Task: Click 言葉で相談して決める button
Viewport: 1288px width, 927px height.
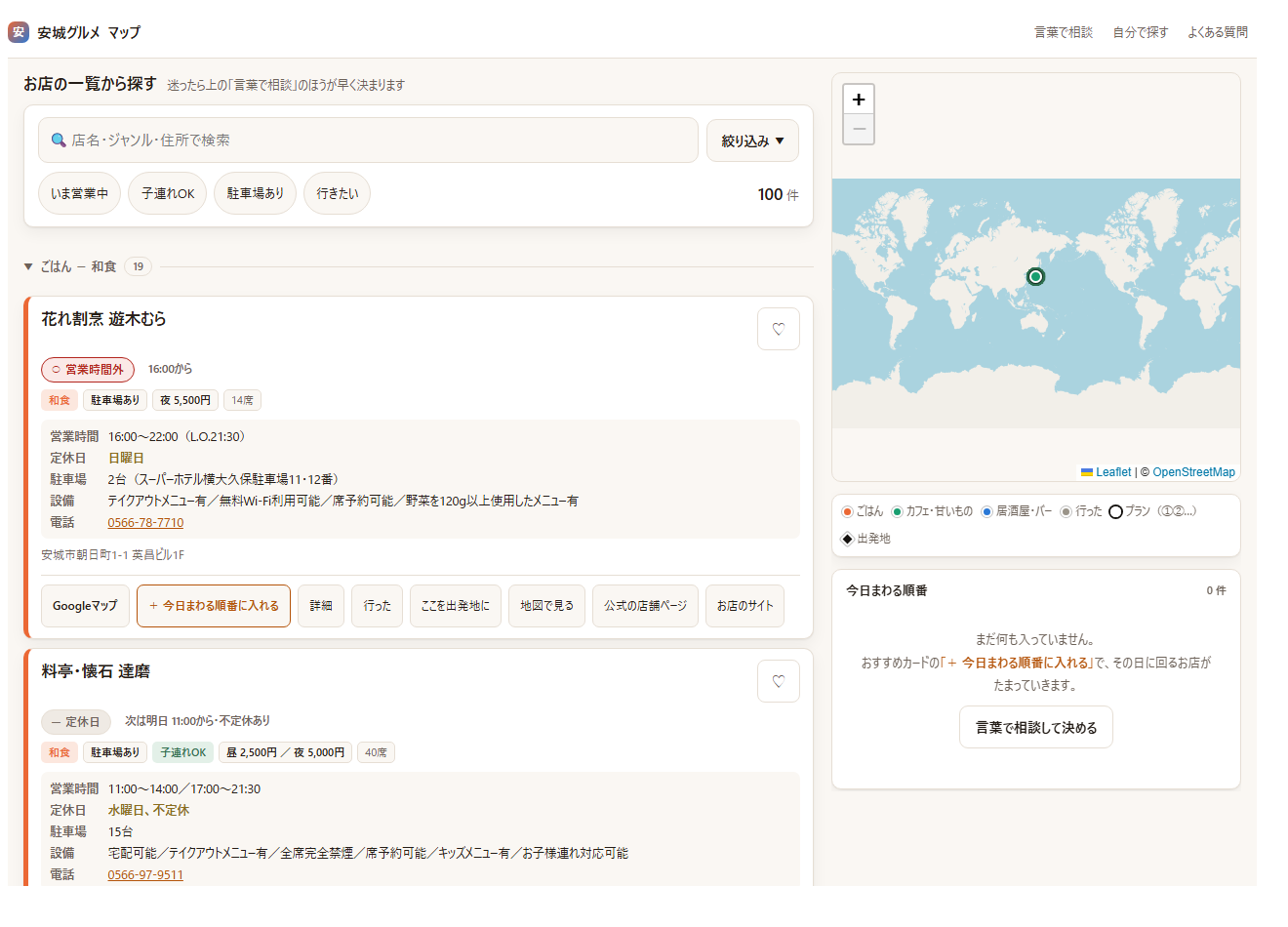Action: click(x=1036, y=727)
